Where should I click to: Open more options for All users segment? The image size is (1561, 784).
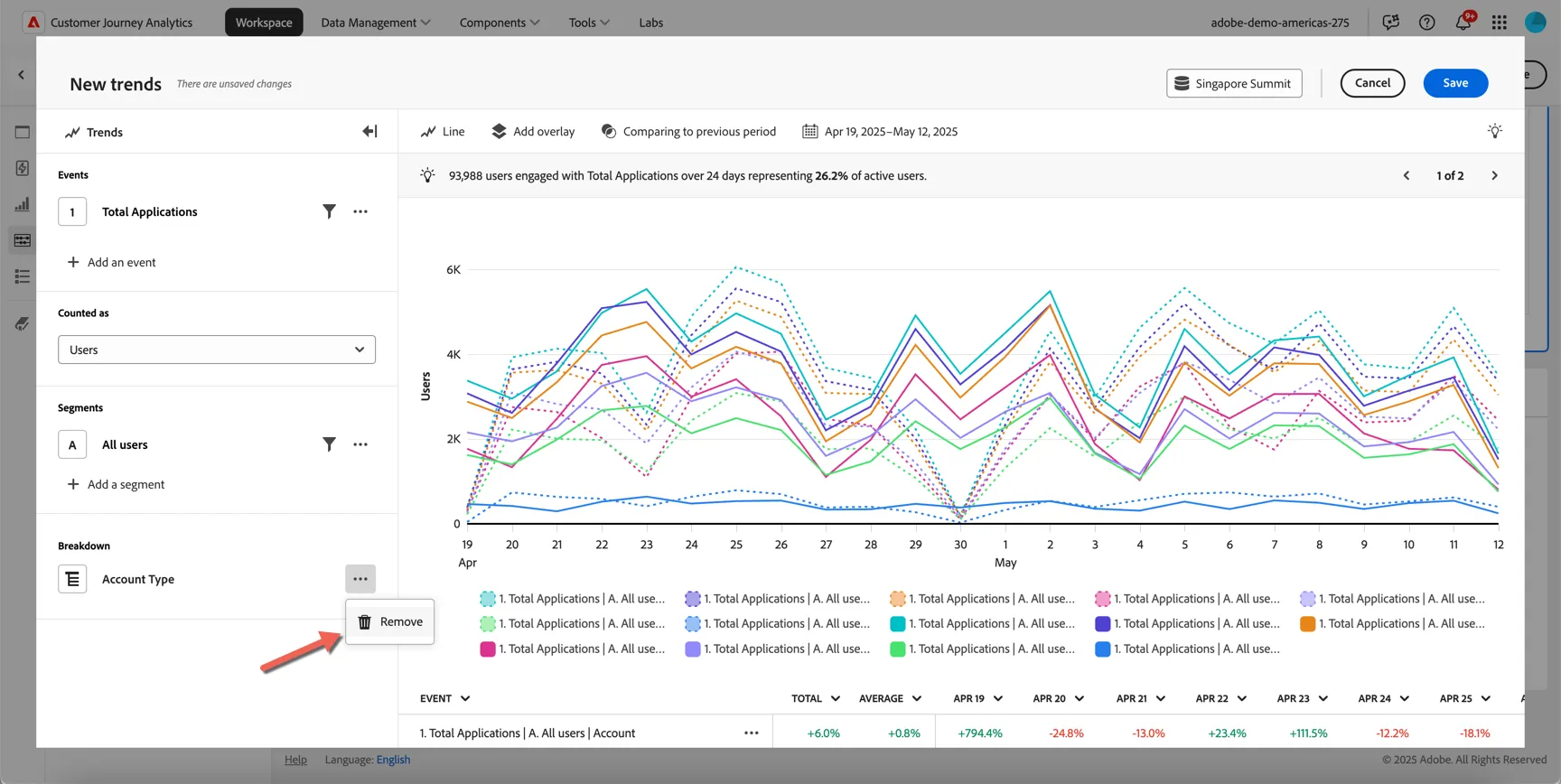[x=360, y=444]
